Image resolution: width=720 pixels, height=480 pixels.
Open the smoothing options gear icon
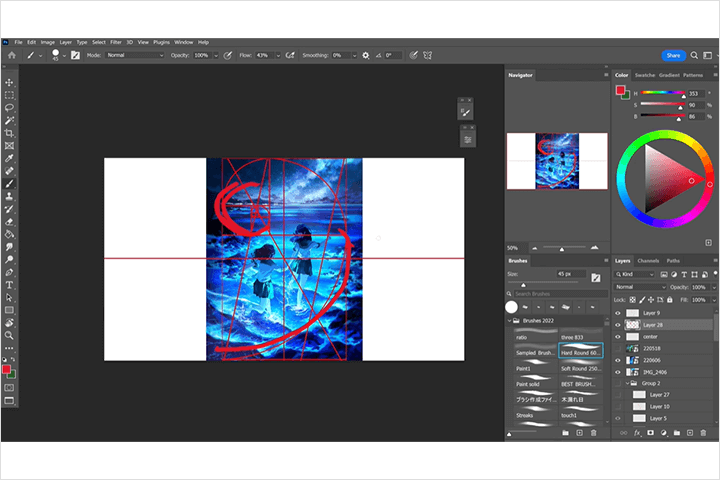point(366,55)
